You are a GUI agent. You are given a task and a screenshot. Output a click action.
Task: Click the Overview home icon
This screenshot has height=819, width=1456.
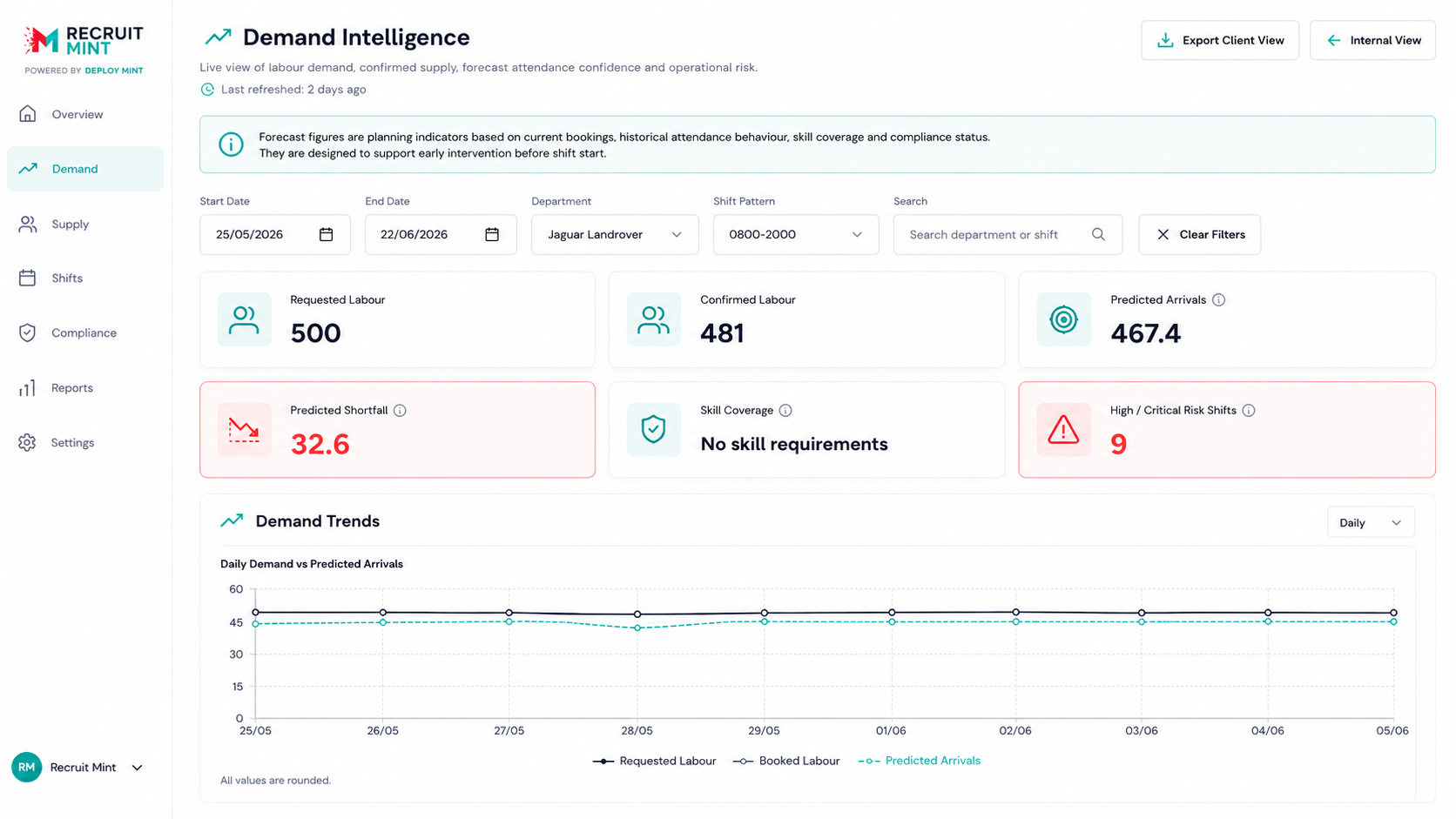coord(28,114)
